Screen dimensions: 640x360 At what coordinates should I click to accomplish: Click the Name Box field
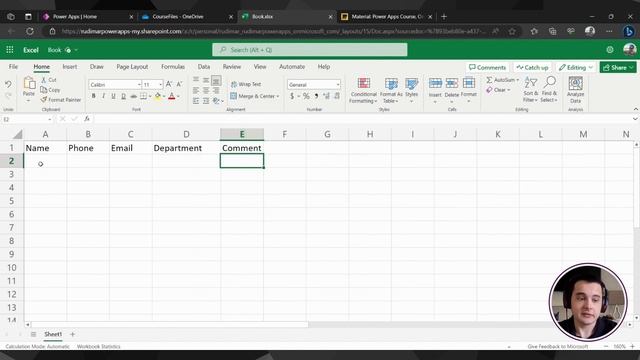click(27, 119)
